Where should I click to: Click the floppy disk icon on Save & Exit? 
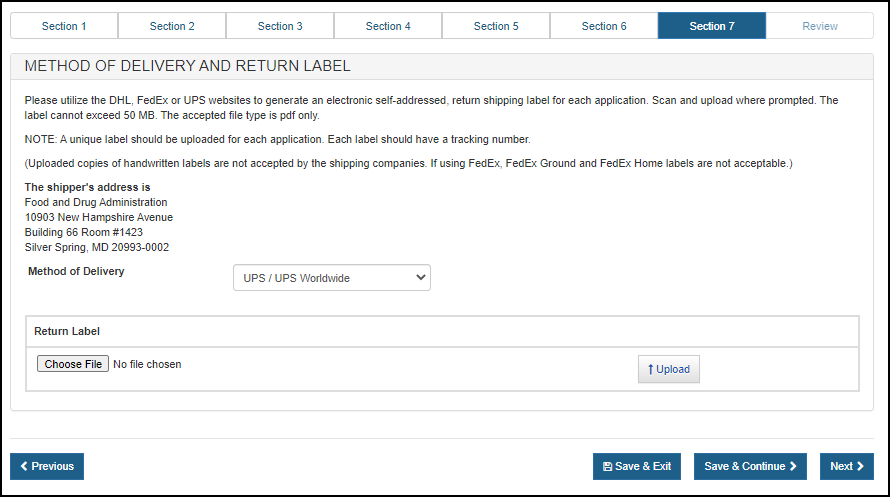pyautogui.click(x=608, y=467)
